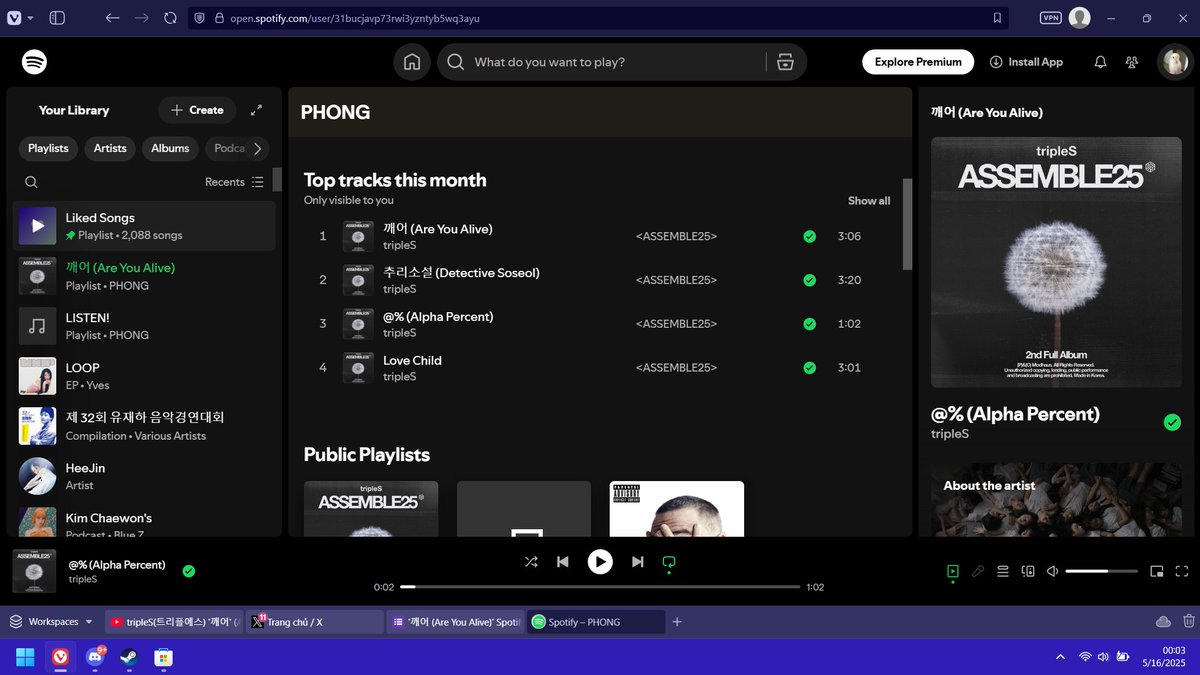Open the Browse icon in search bar

point(785,62)
